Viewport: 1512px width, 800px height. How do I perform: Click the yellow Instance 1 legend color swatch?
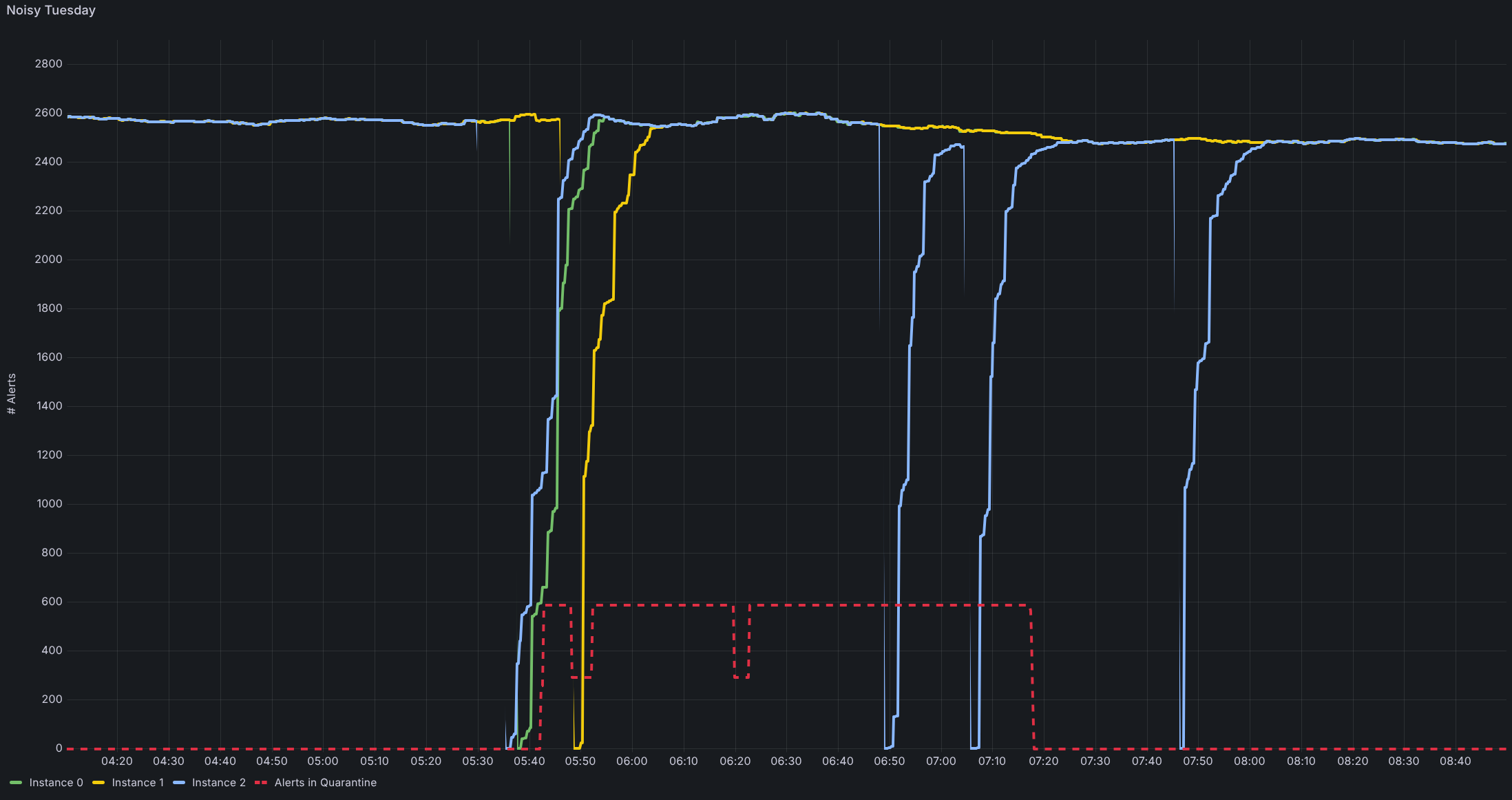coord(98,783)
